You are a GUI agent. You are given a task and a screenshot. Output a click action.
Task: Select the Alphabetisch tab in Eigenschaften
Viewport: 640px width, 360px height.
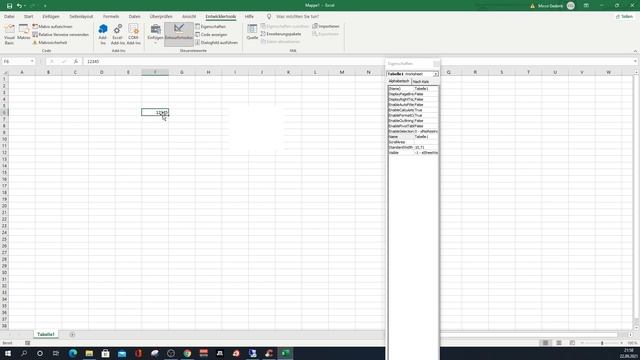pyautogui.click(x=399, y=81)
